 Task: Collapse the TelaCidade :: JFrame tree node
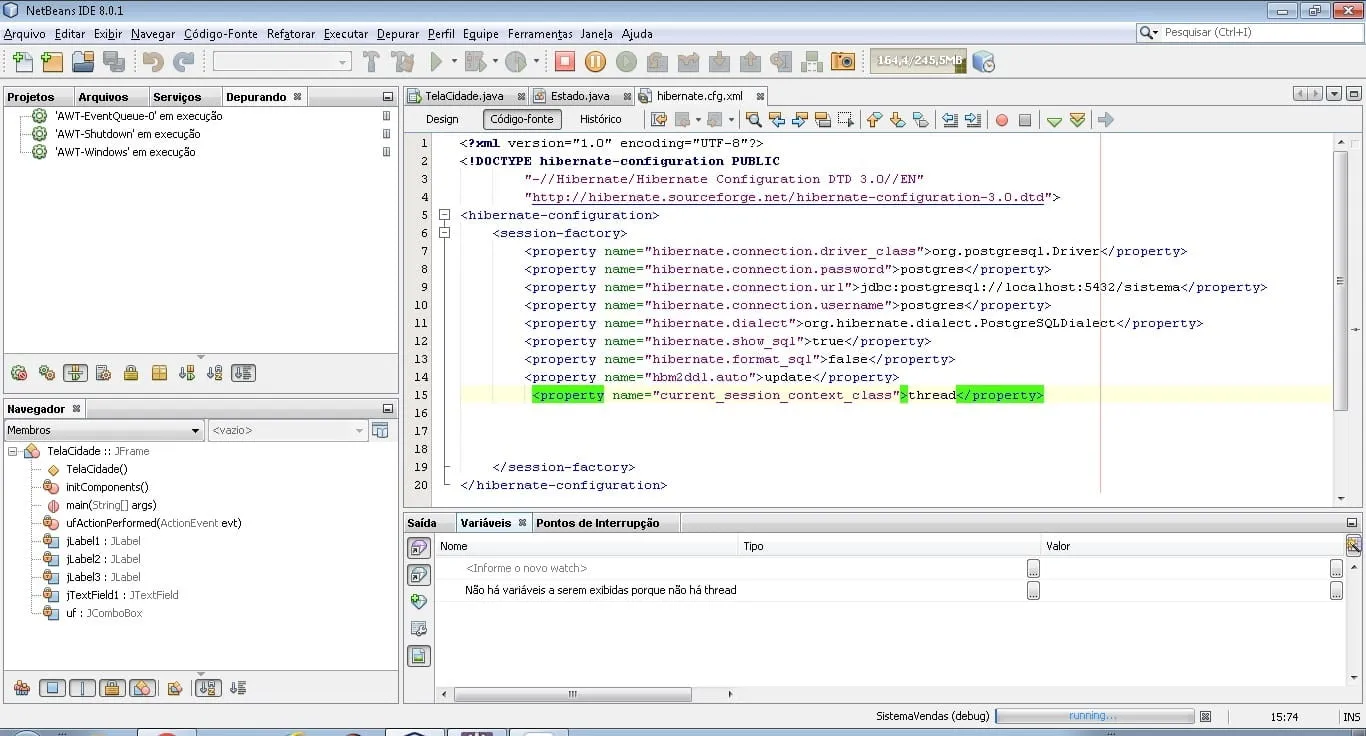[13, 451]
